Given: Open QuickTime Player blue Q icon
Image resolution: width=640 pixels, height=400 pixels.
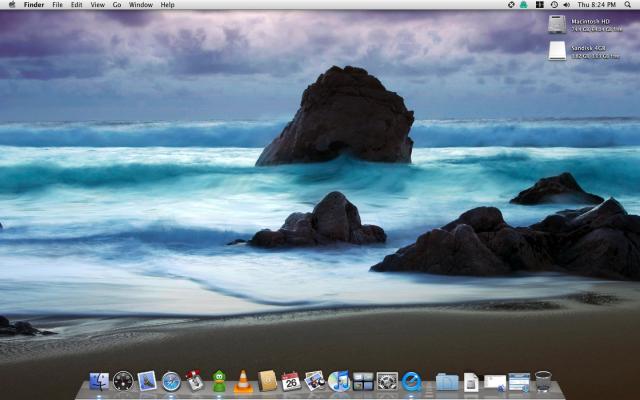Looking at the screenshot, I should tap(411, 381).
